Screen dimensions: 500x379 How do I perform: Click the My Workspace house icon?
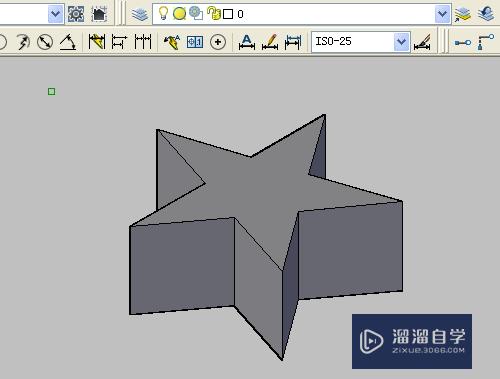pyautogui.click(x=99, y=14)
